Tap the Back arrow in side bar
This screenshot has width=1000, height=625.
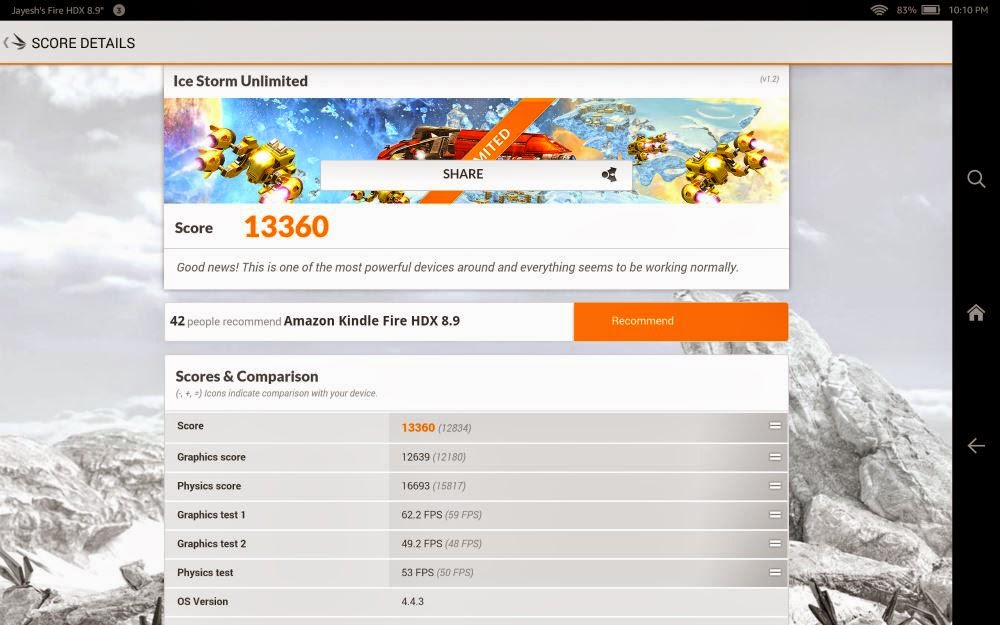tap(976, 445)
